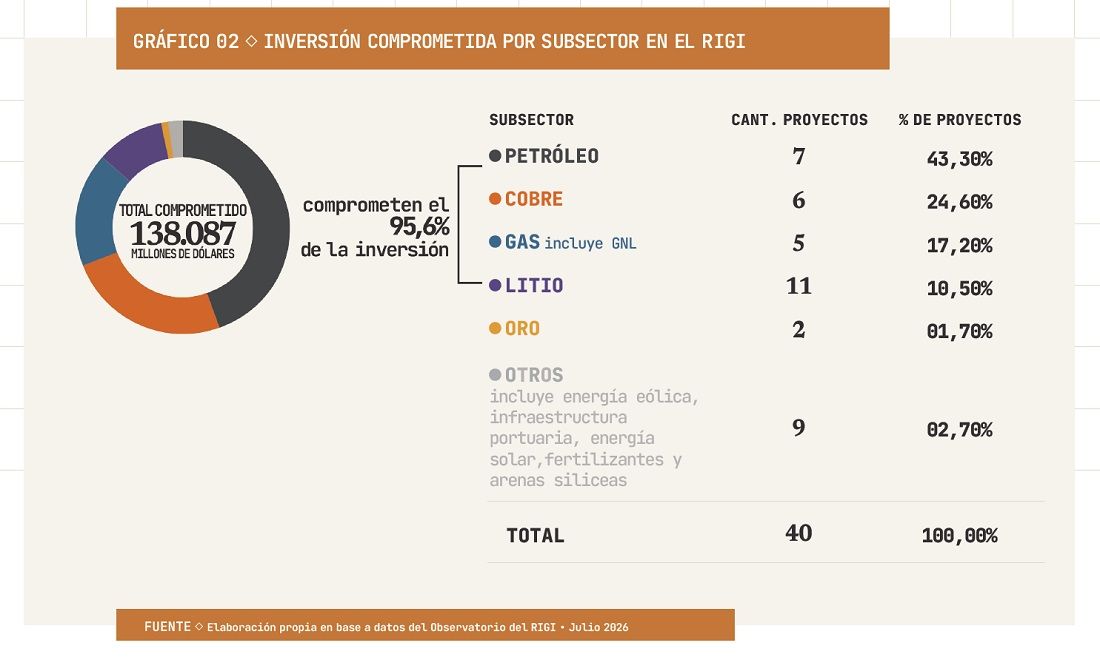The width and height of the screenshot is (1100, 657).
Task: Click the 43,30% value for Petróleo
Action: click(960, 159)
